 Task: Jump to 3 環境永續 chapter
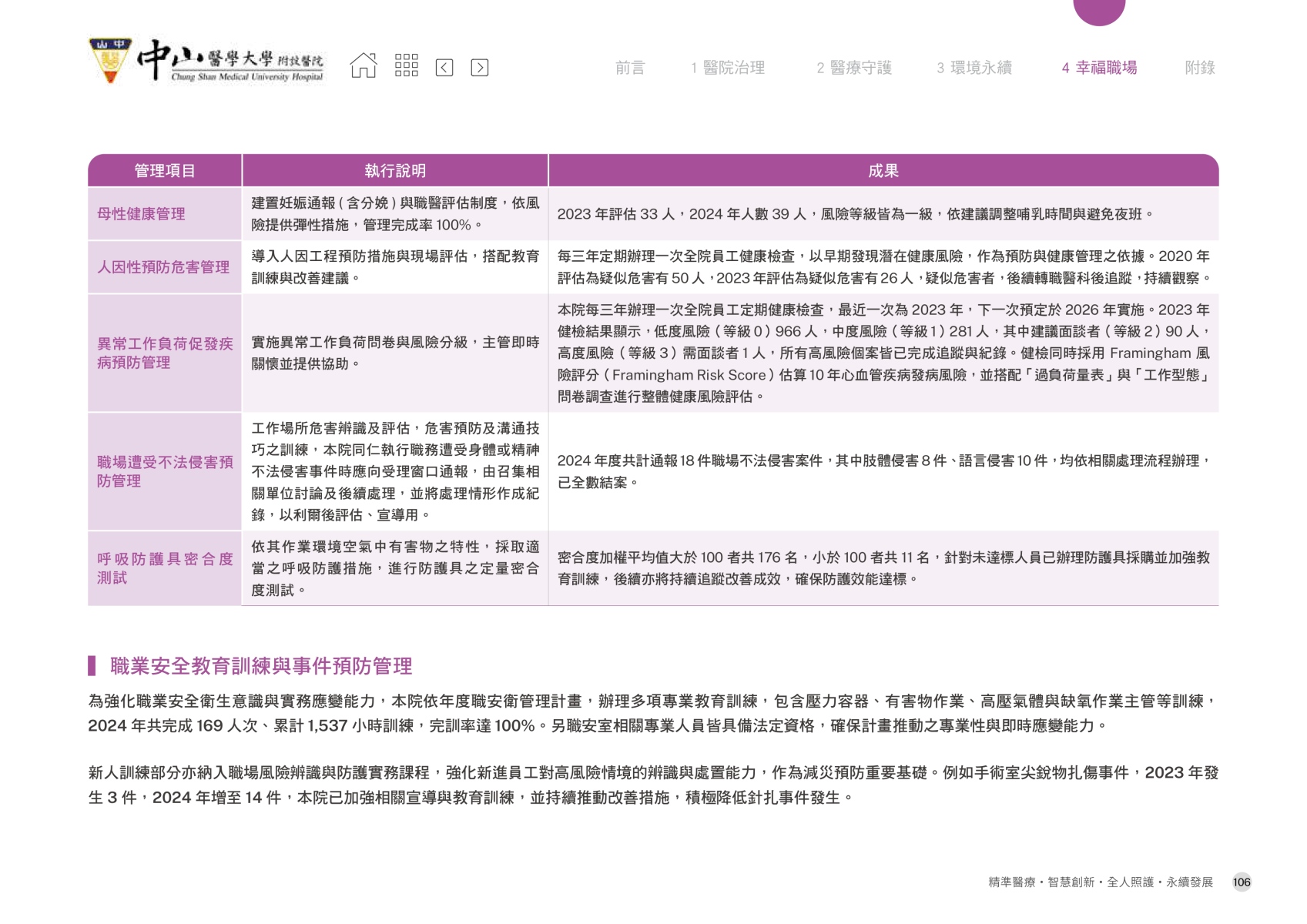point(974,68)
